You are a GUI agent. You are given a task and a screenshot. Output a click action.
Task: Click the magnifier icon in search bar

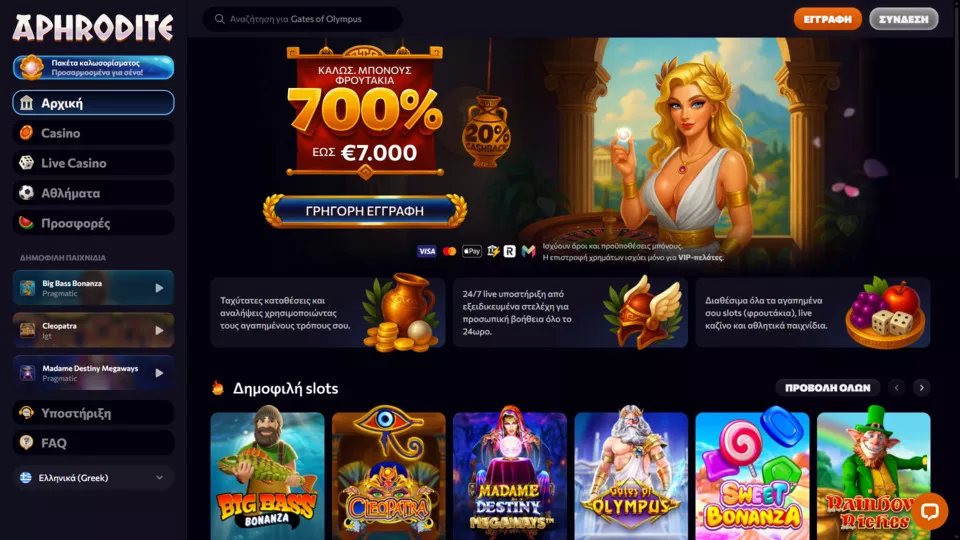[x=219, y=19]
